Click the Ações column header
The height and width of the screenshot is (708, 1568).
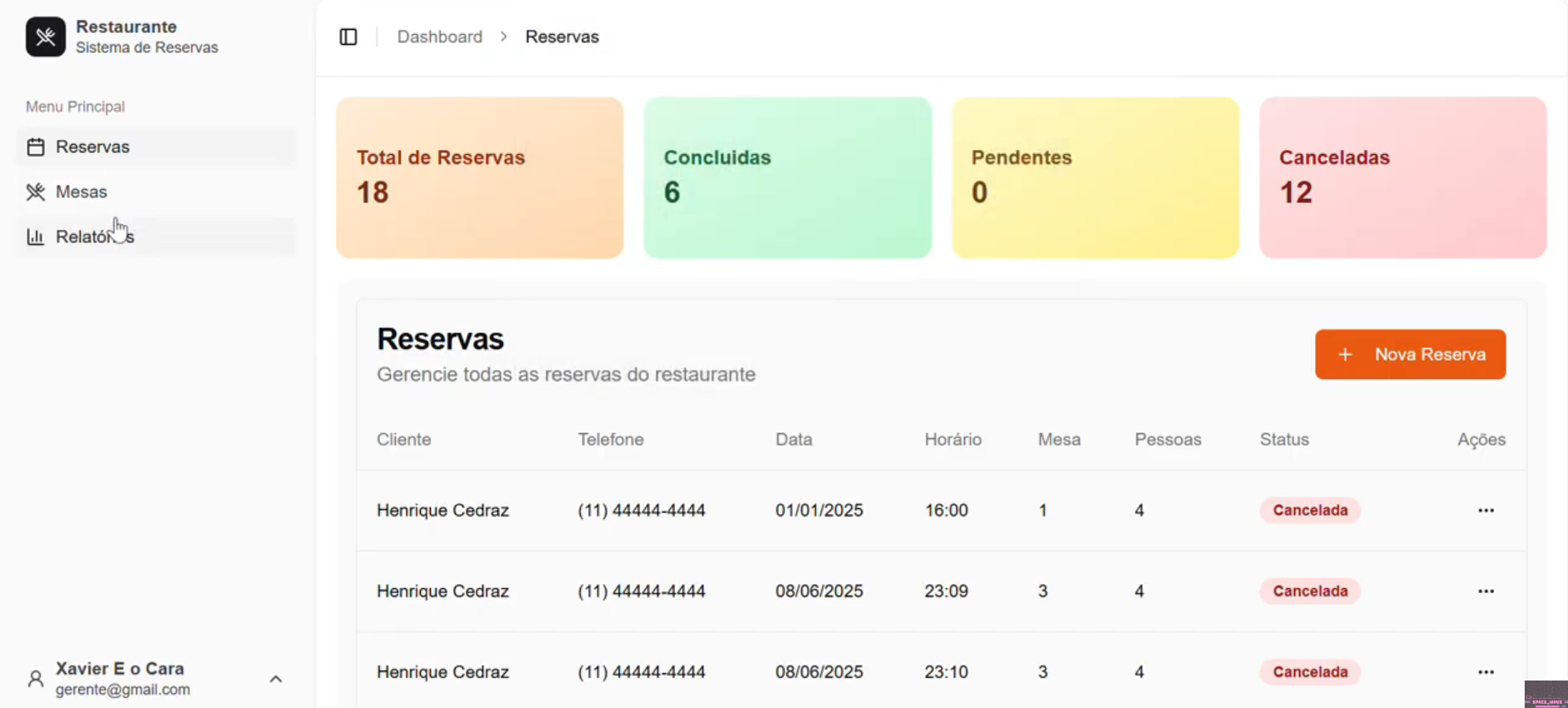coord(1481,440)
